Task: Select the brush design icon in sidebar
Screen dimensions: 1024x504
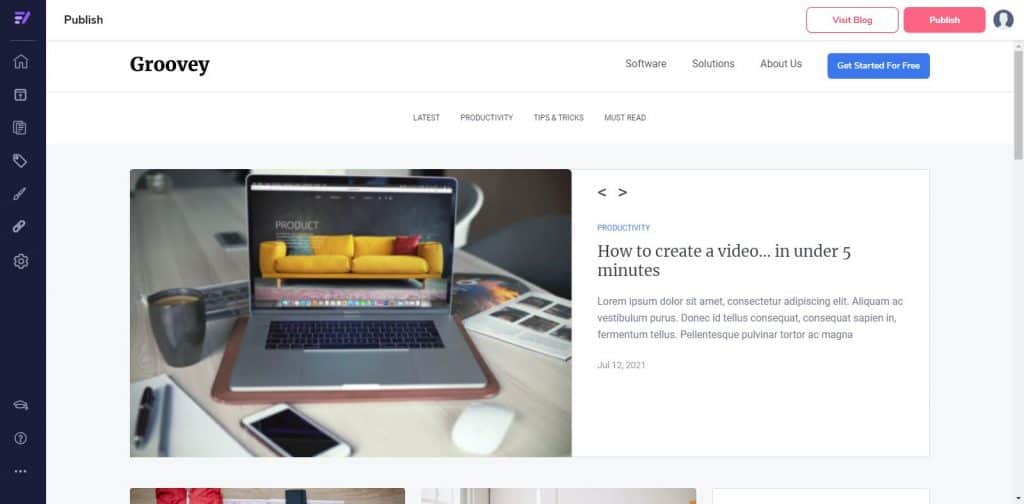Action: point(21,194)
